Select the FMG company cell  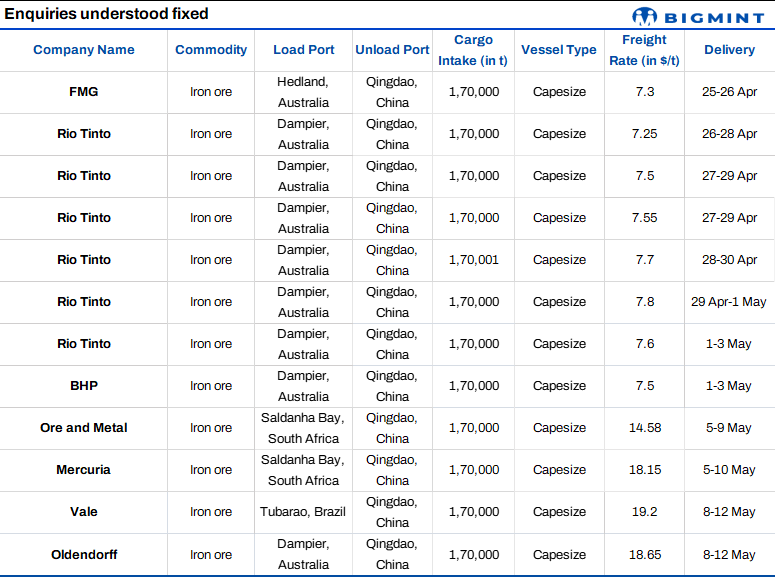point(84,92)
